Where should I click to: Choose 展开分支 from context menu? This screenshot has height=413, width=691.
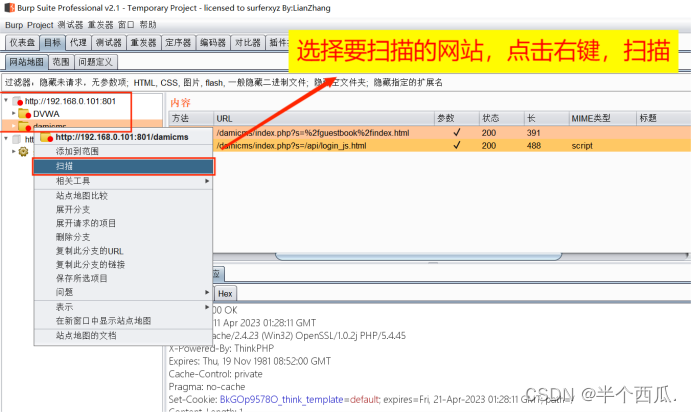[123, 209]
